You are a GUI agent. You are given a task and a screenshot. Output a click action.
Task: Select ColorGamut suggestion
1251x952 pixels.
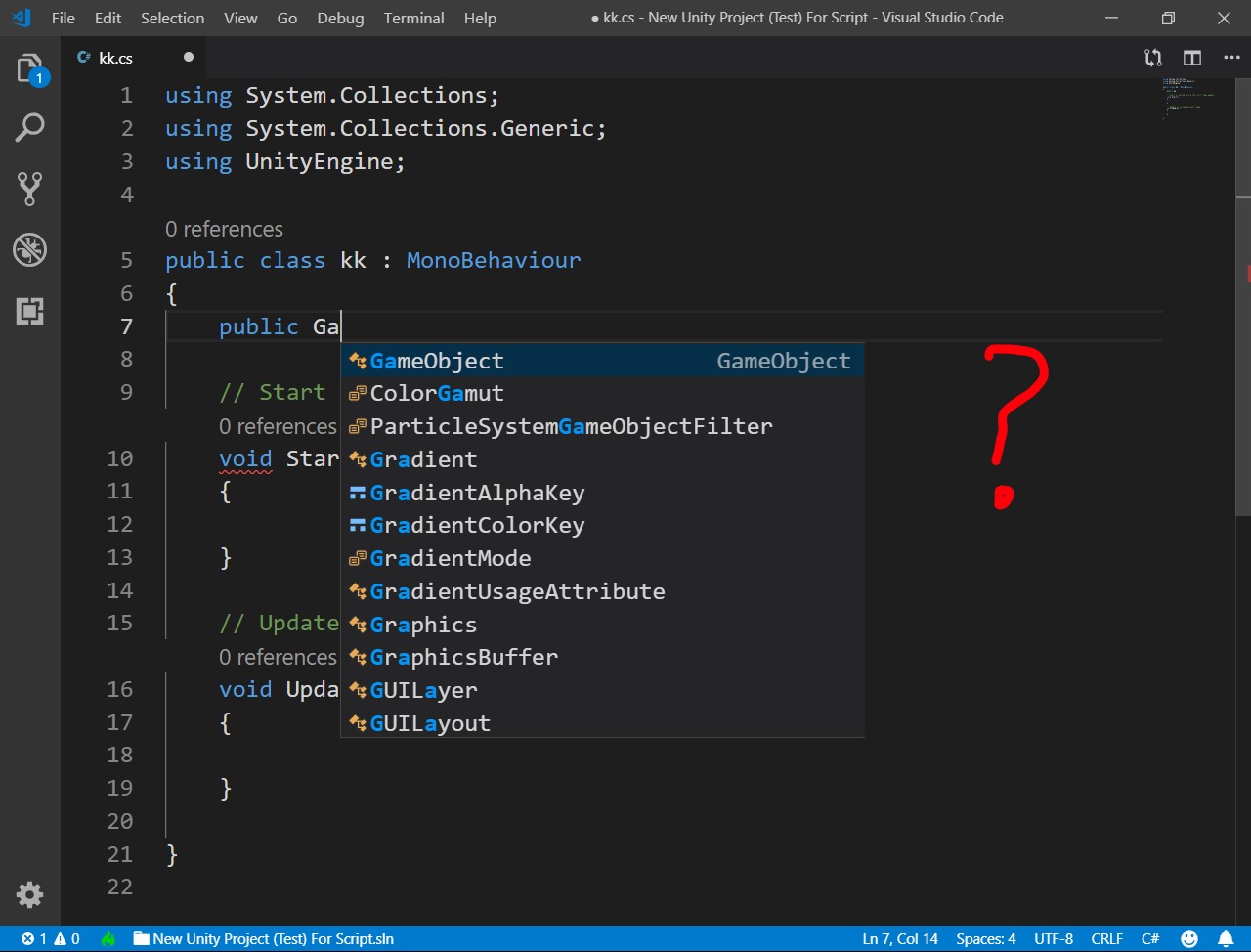coord(602,393)
